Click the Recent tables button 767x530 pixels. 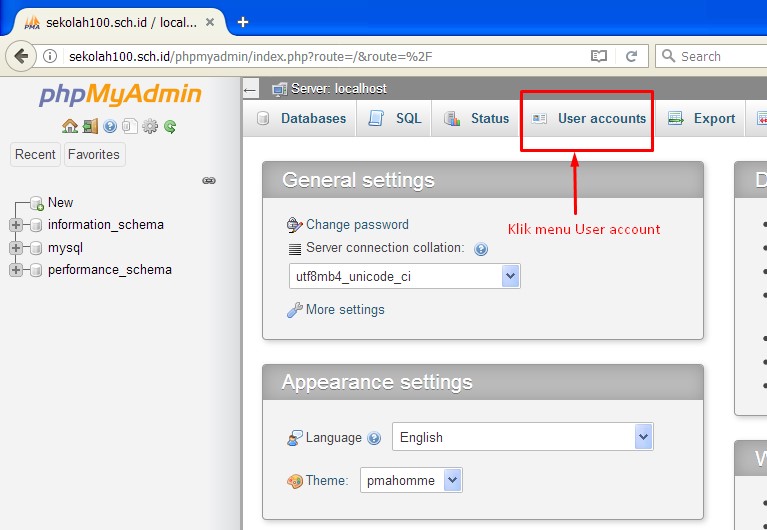35,154
